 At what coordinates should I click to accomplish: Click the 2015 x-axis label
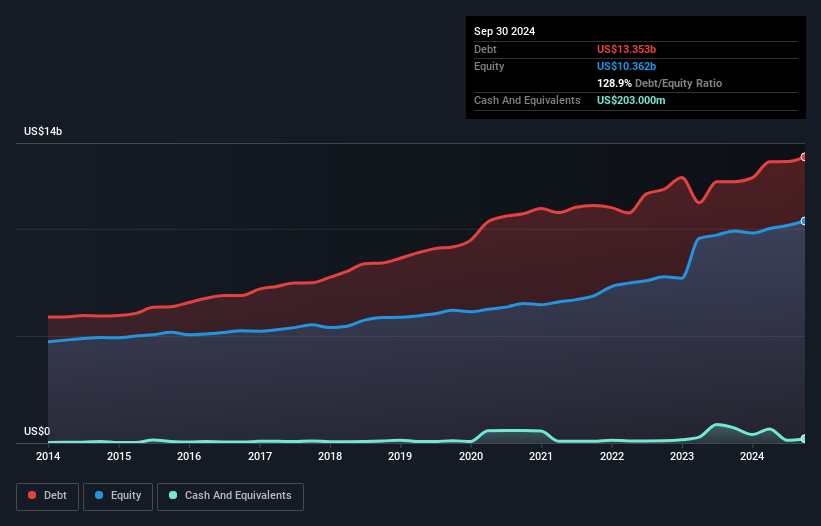pos(119,456)
